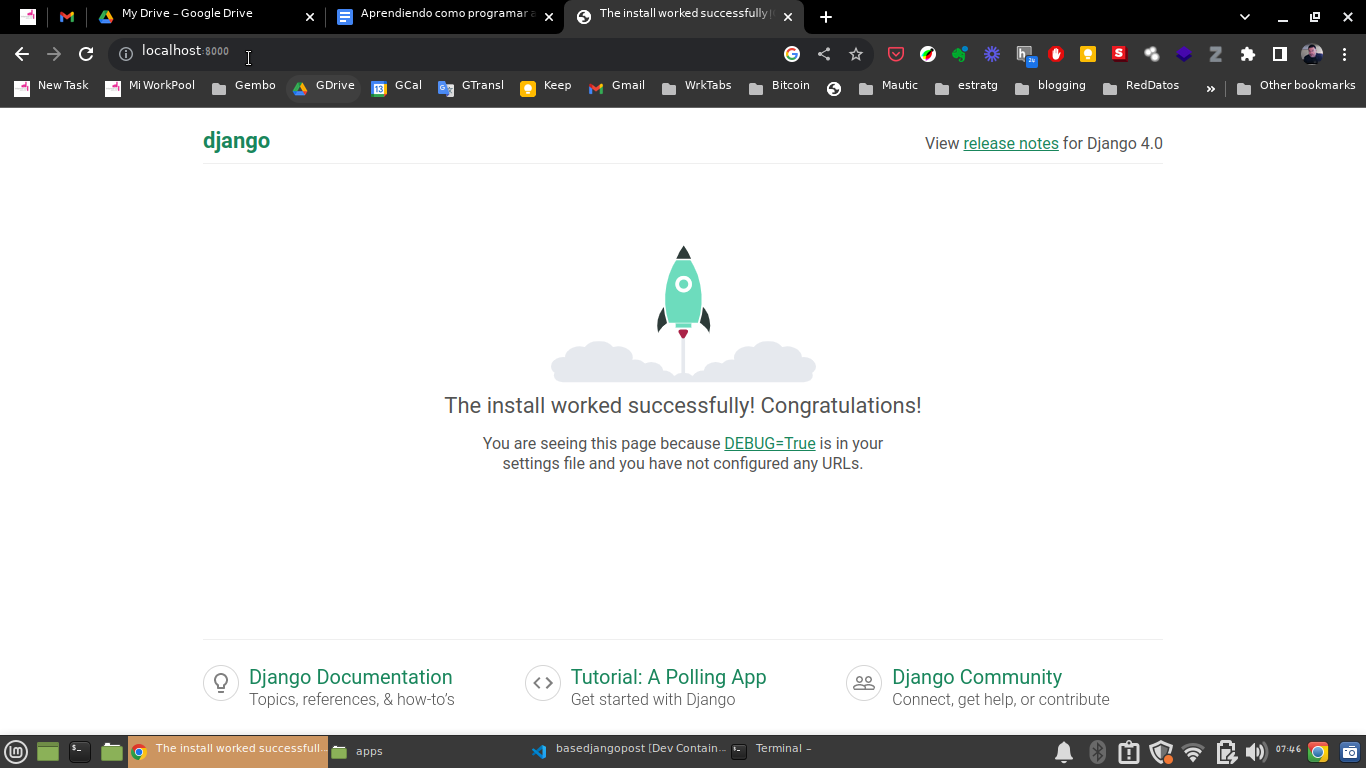Click the red stop-hand AdBlock extension

(x=1056, y=54)
